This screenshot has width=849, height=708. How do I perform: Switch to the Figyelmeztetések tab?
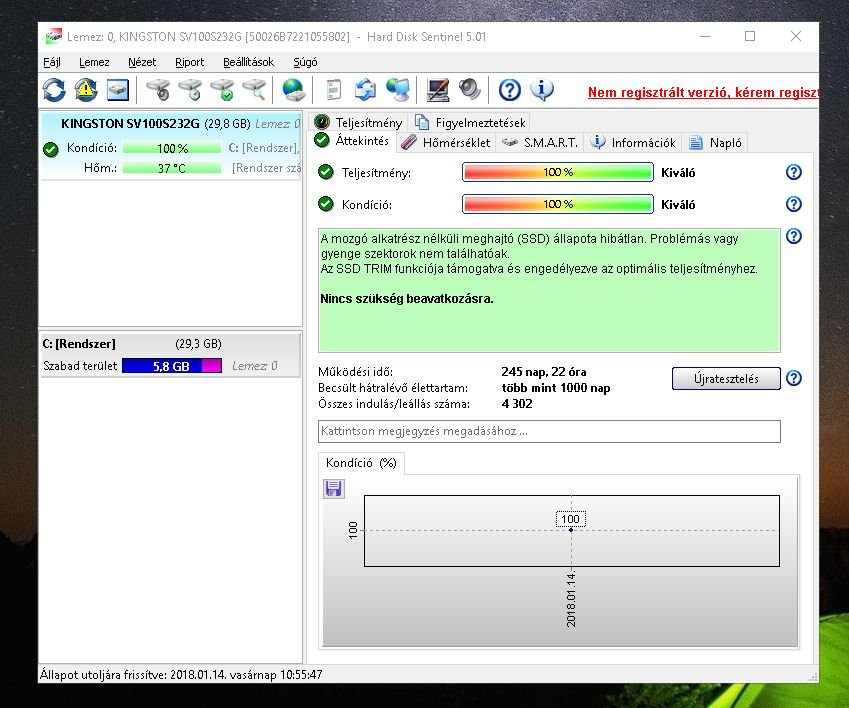coord(471,122)
